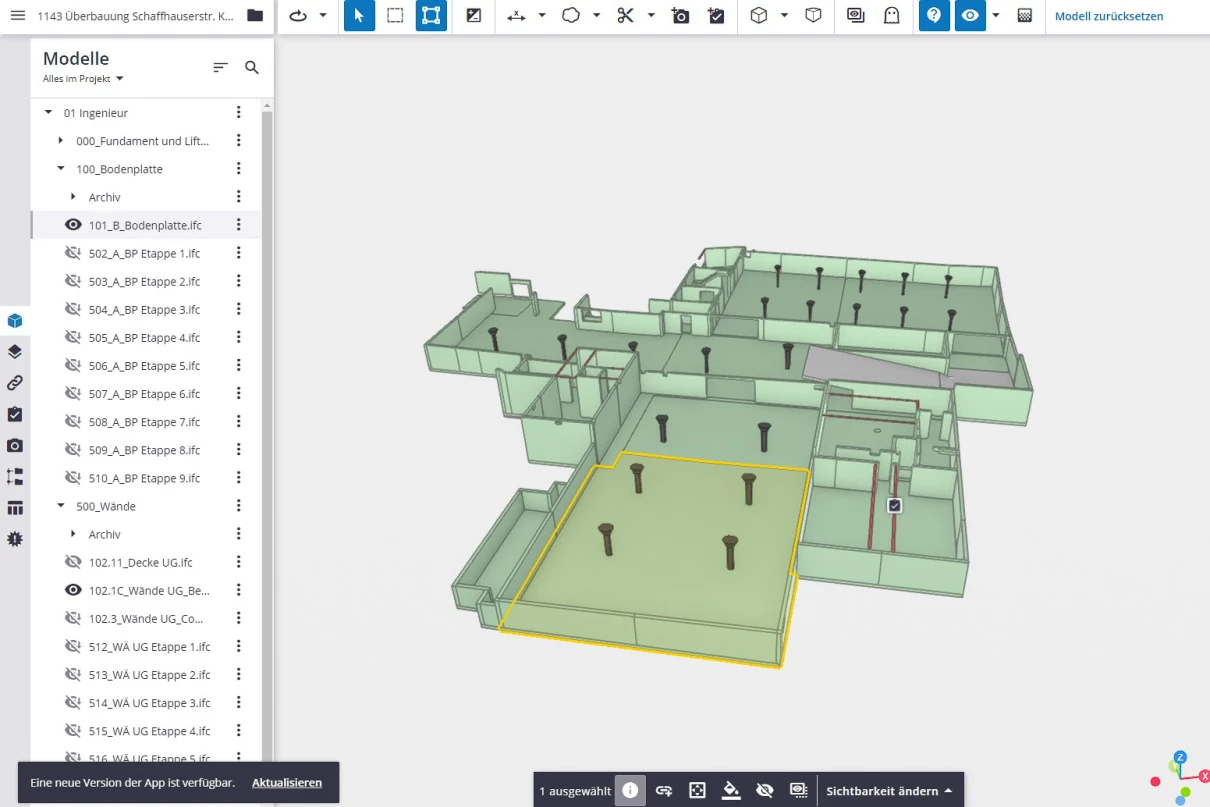Screen dimensions: 1210x807
Task: Open the 'Alles im Projekt' dropdown
Action: click(83, 79)
